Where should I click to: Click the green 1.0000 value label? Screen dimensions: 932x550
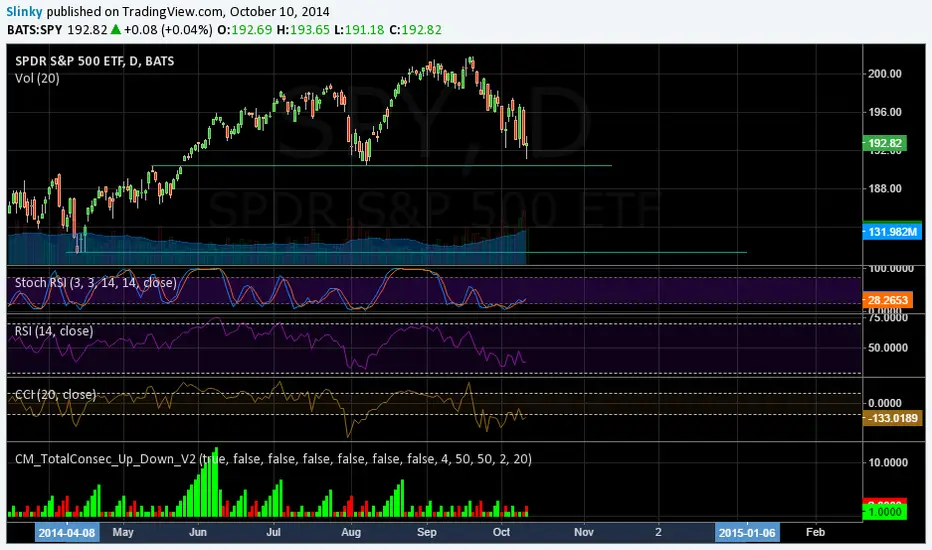884,511
